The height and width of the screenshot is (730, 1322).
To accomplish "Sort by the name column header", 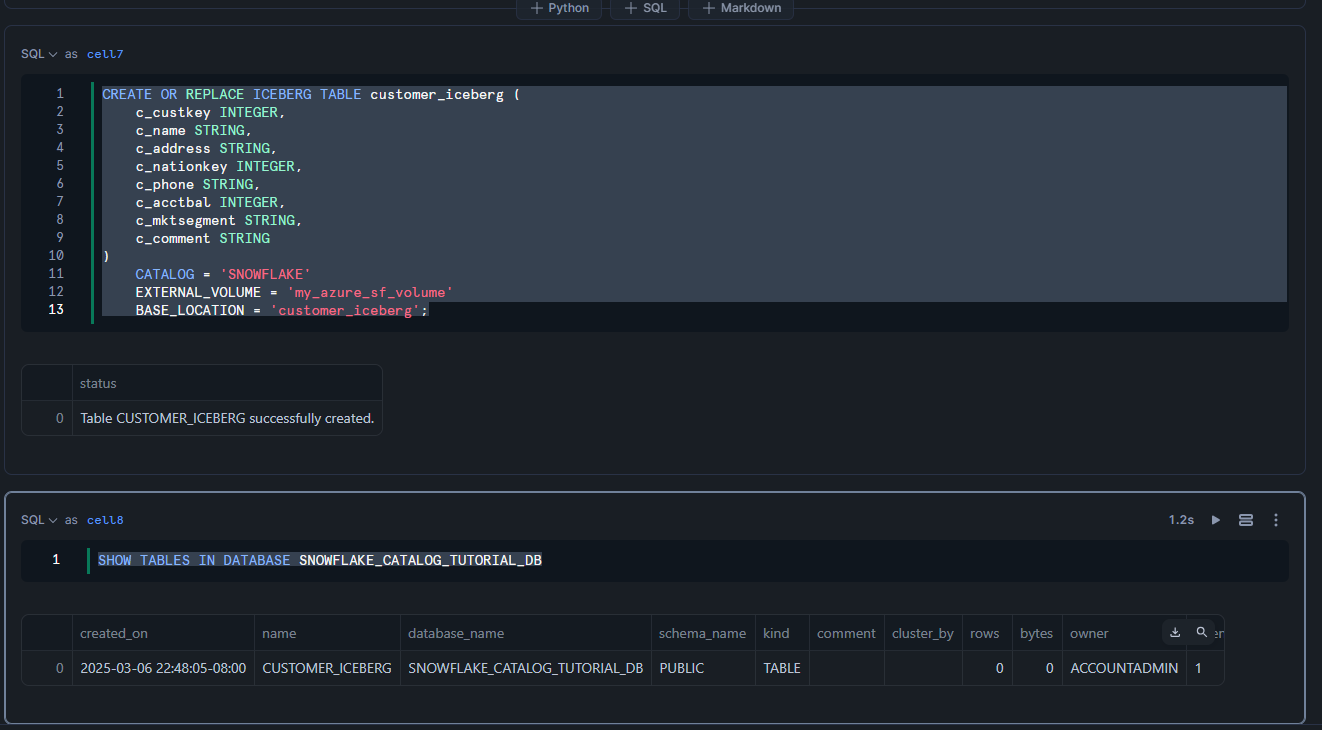I will tap(327, 633).
